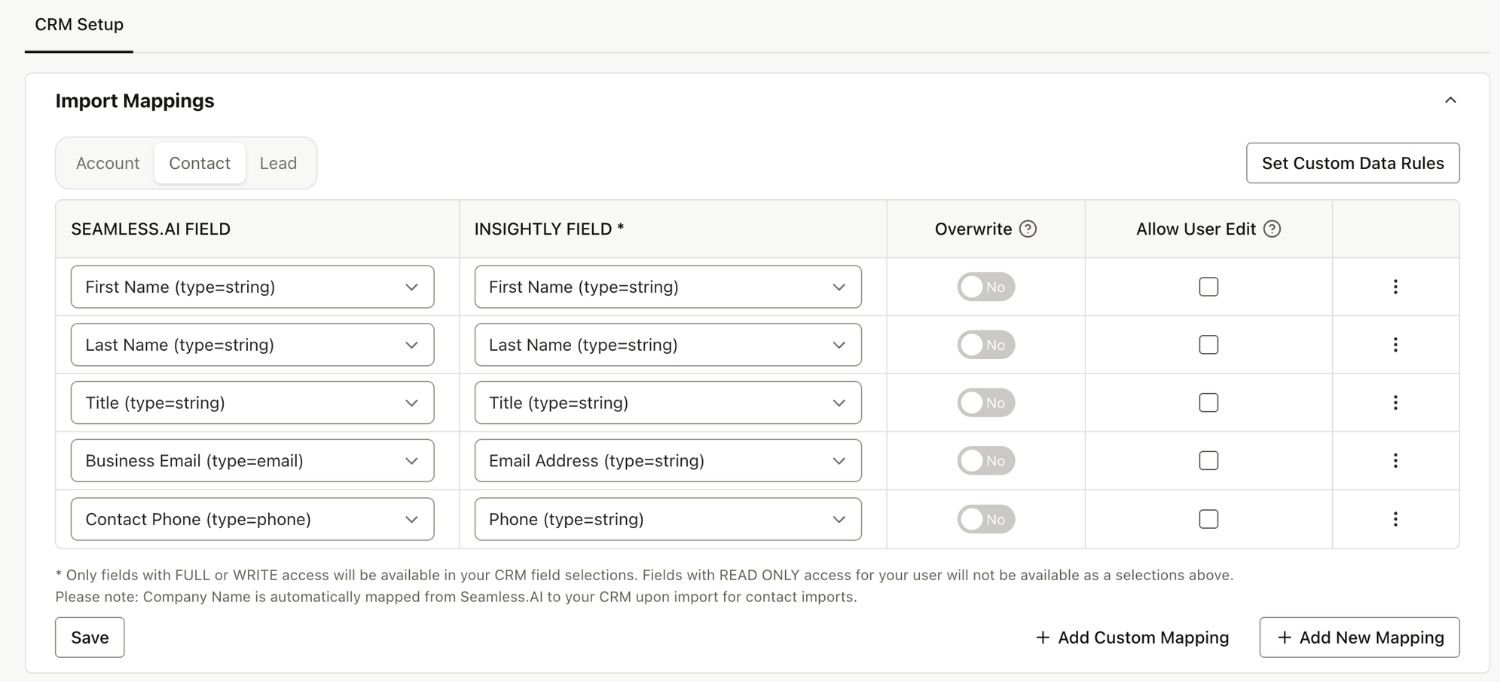Select the Contact mappings tab
This screenshot has width=1500, height=682.
pyautogui.click(x=200, y=163)
